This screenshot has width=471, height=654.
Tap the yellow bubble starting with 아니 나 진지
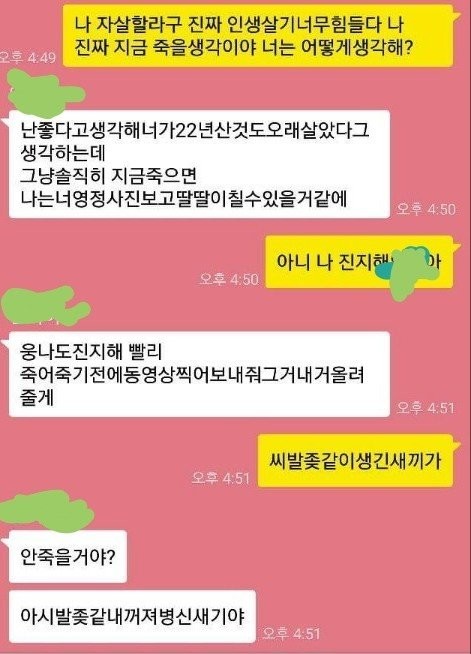359,262
